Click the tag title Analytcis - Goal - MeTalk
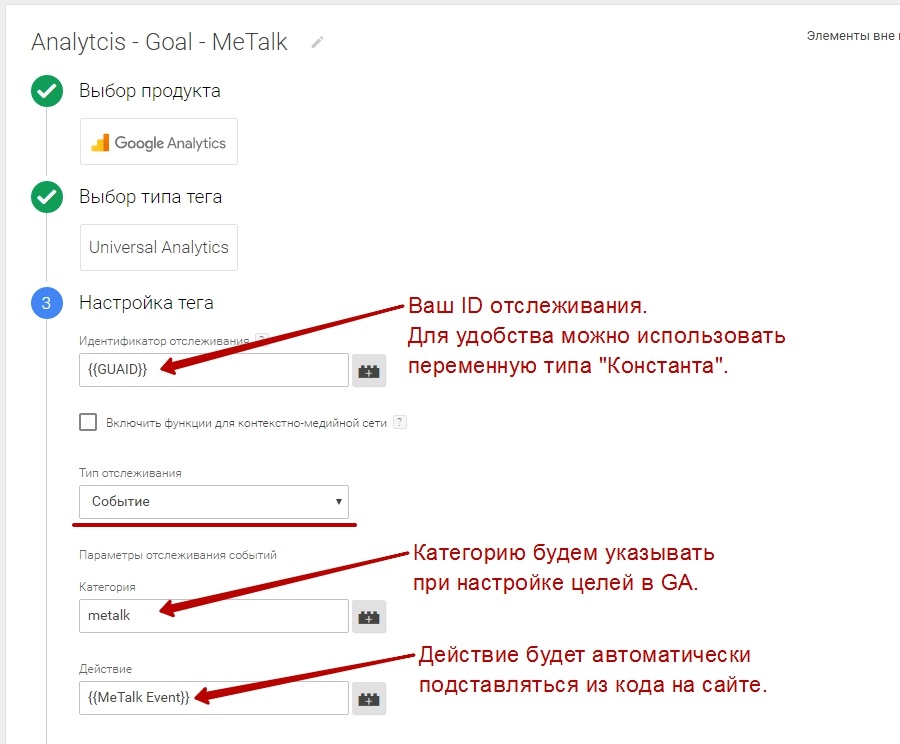 159,42
